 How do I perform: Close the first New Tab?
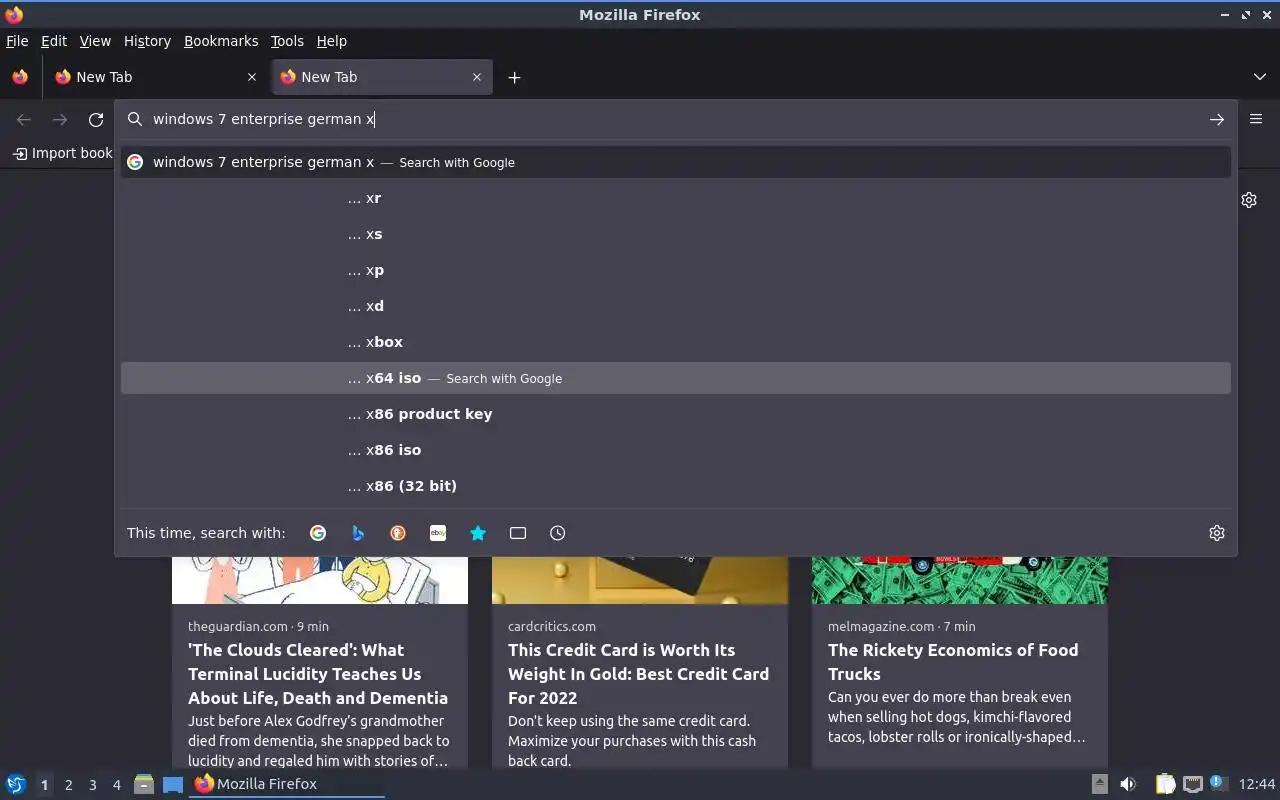click(x=252, y=77)
